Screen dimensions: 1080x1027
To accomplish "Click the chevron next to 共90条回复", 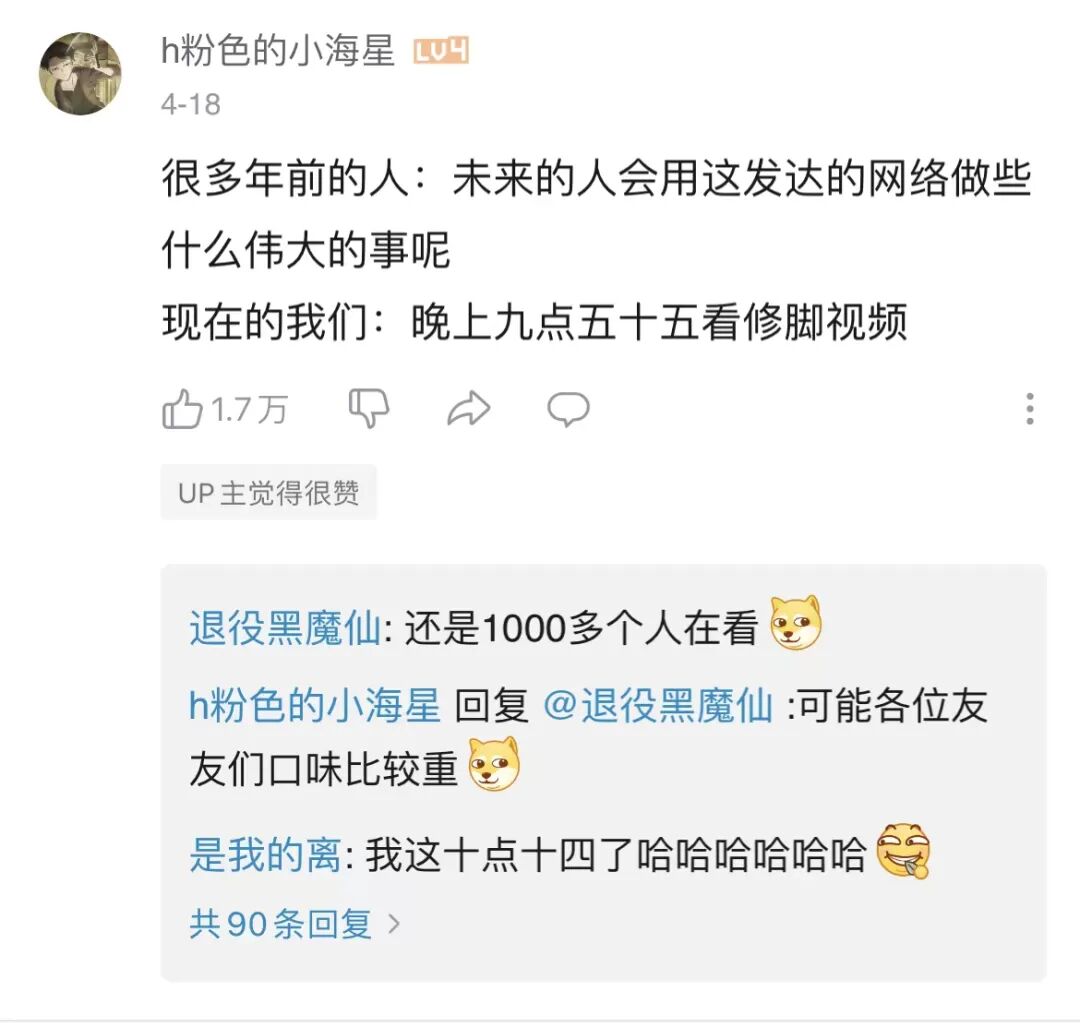I will [394, 924].
